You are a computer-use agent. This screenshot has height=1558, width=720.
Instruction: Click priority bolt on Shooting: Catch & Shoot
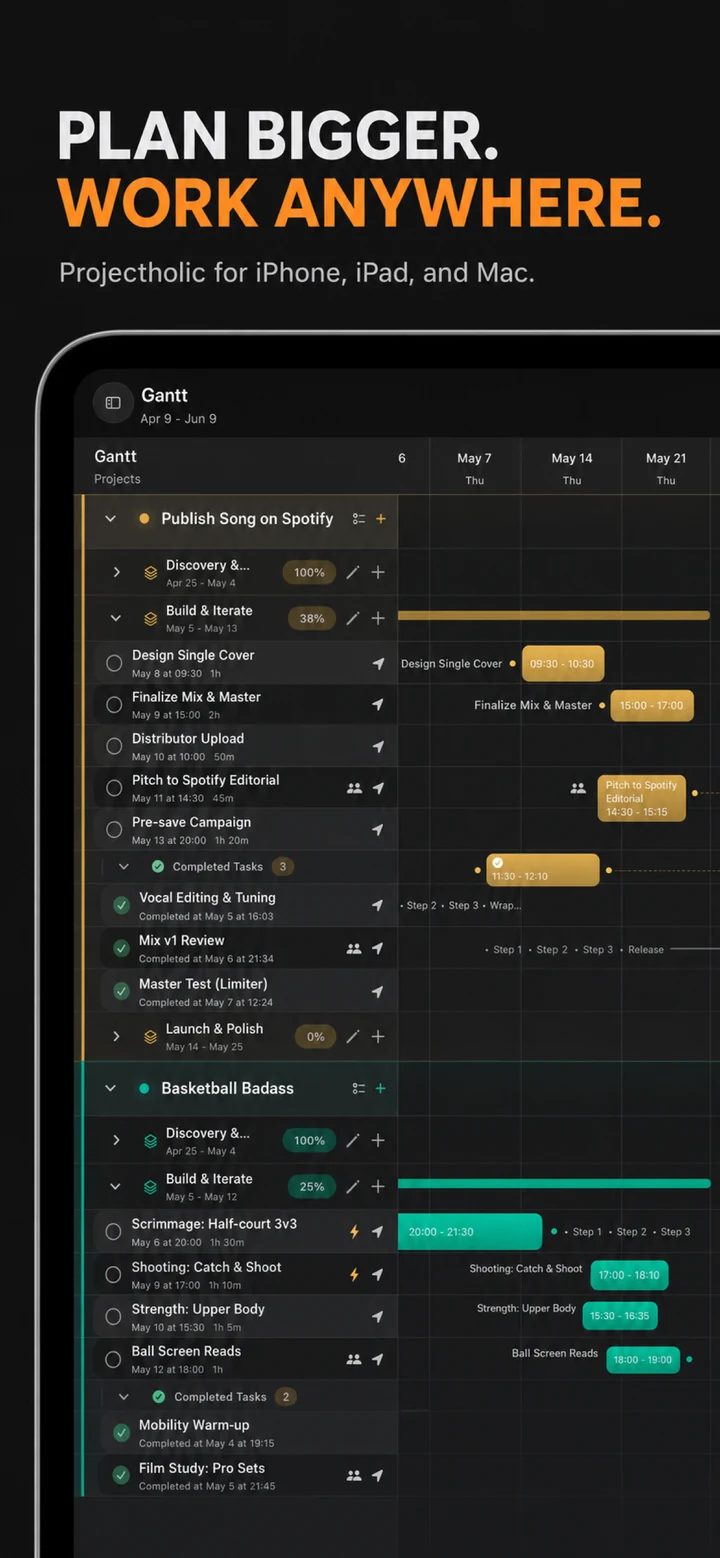(x=354, y=1275)
